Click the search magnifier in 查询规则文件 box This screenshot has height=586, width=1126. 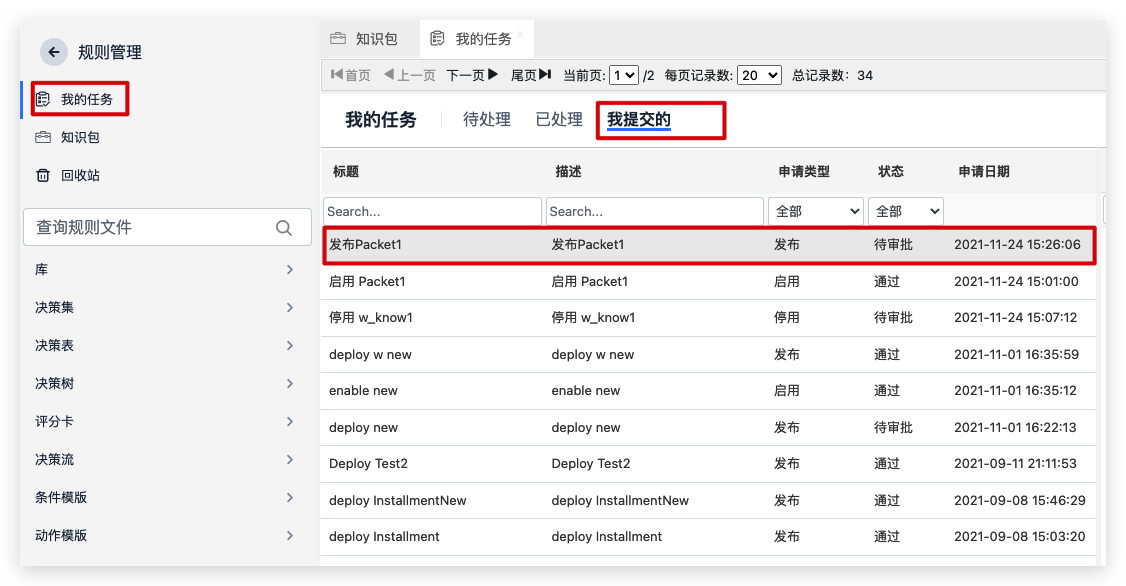[x=284, y=228]
